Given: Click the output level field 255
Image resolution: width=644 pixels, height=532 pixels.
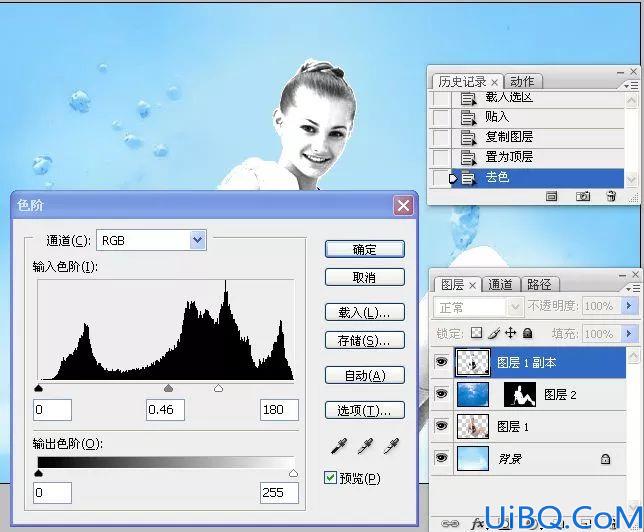Looking at the screenshot, I should coord(279,493).
